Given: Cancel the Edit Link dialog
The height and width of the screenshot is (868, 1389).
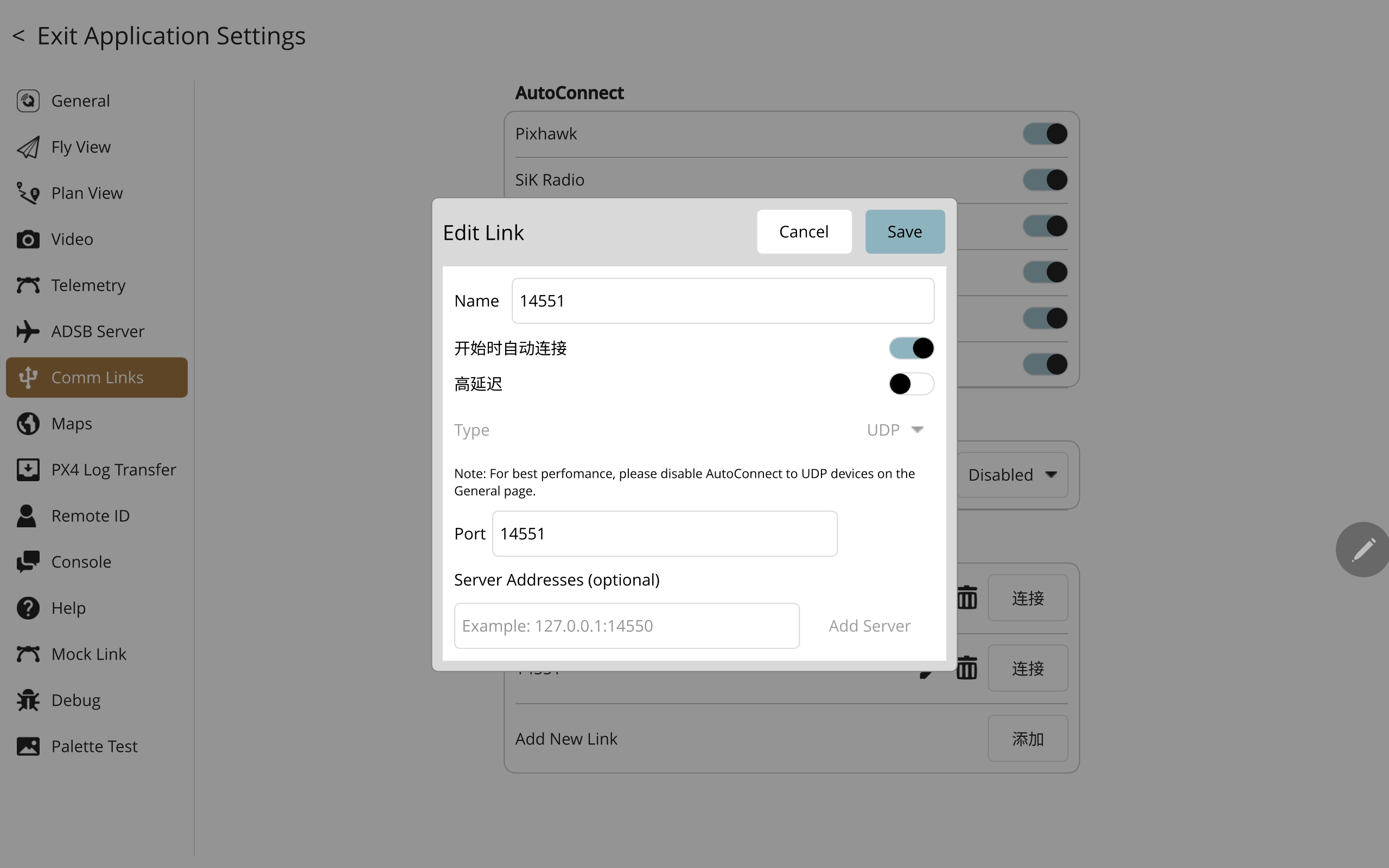Looking at the screenshot, I should click(x=804, y=231).
